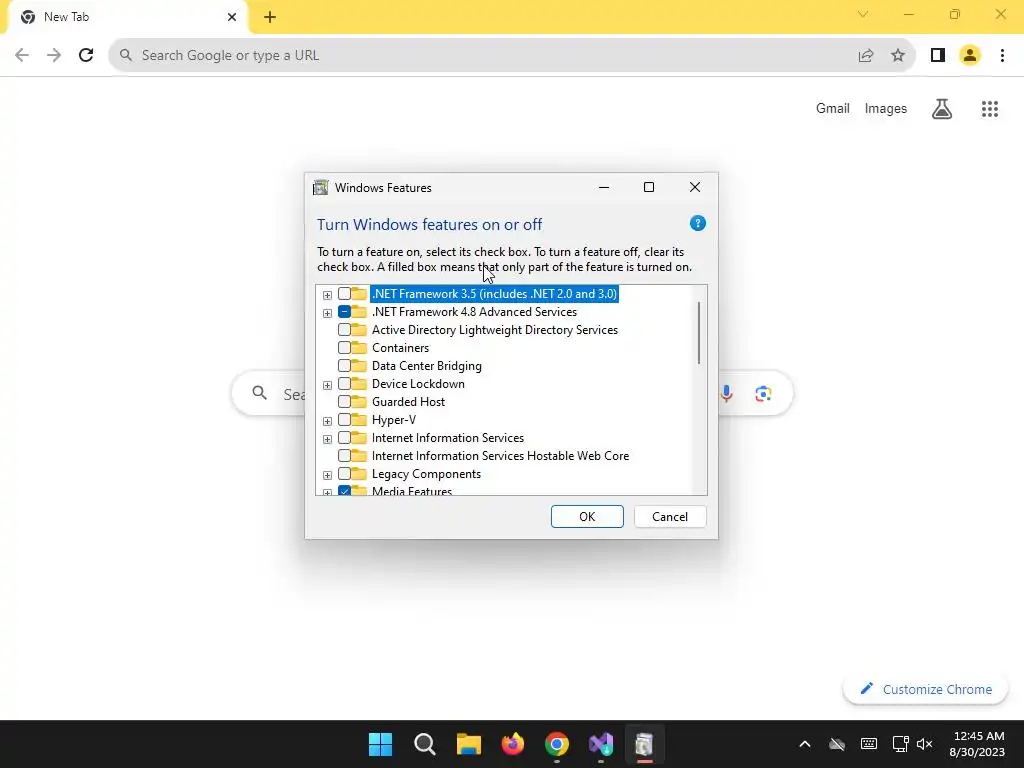Click Customize Chrome button
This screenshot has height=768, width=1024.
tap(925, 689)
